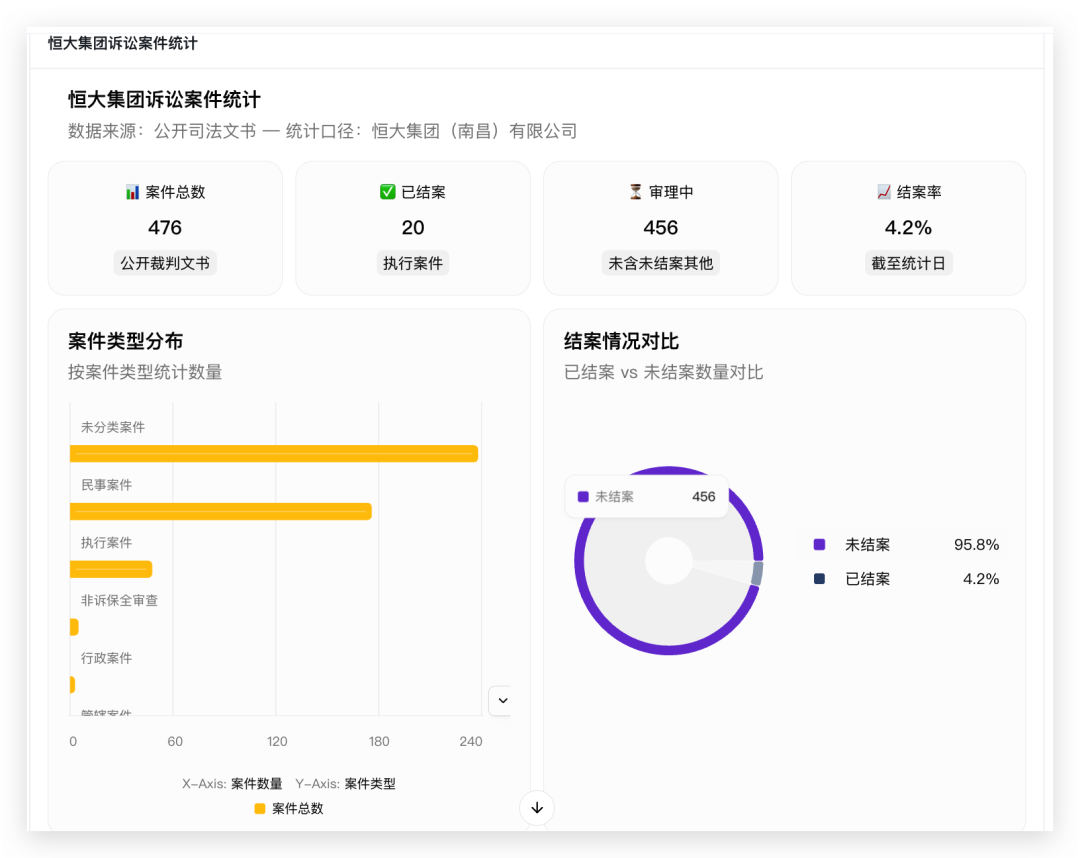Viewport: 1080px width, 858px height.
Task: Click the yellow 案件总数 legend swatch
Action: point(260,808)
